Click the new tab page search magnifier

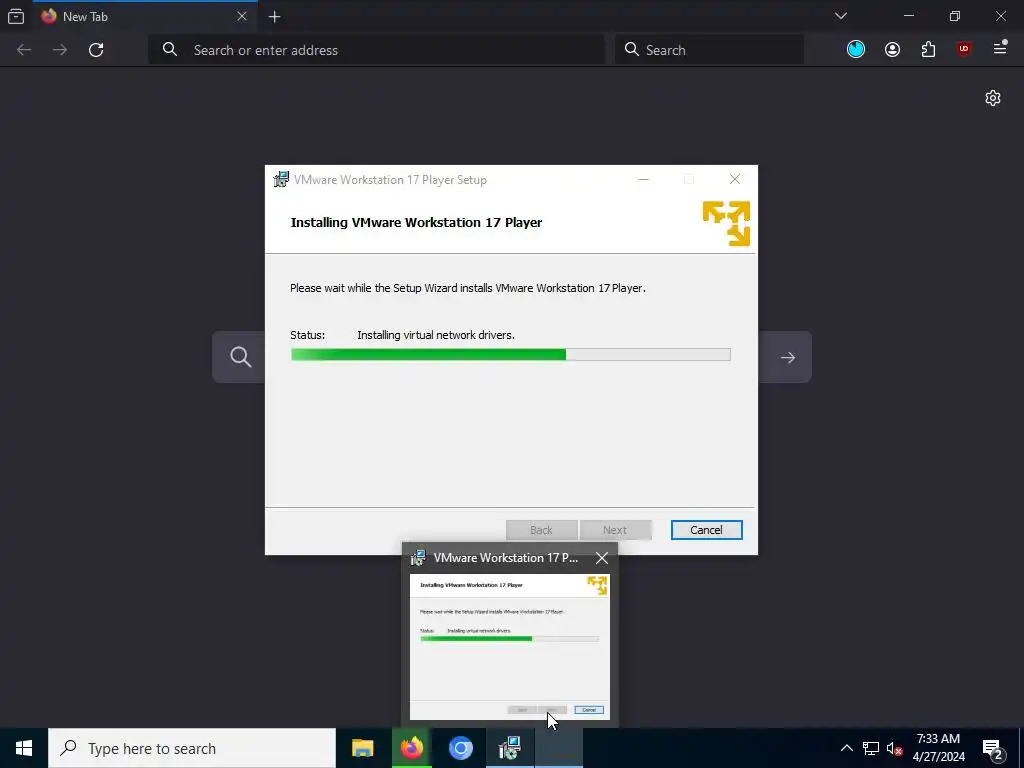(240, 357)
